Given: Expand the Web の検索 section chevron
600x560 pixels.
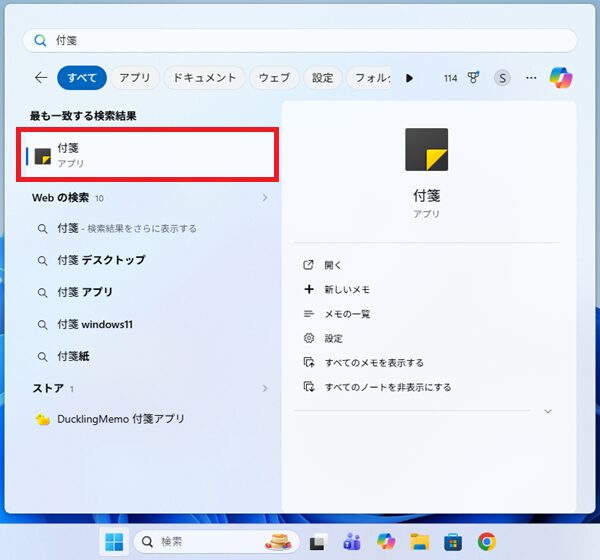Looking at the screenshot, I should tap(265, 198).
